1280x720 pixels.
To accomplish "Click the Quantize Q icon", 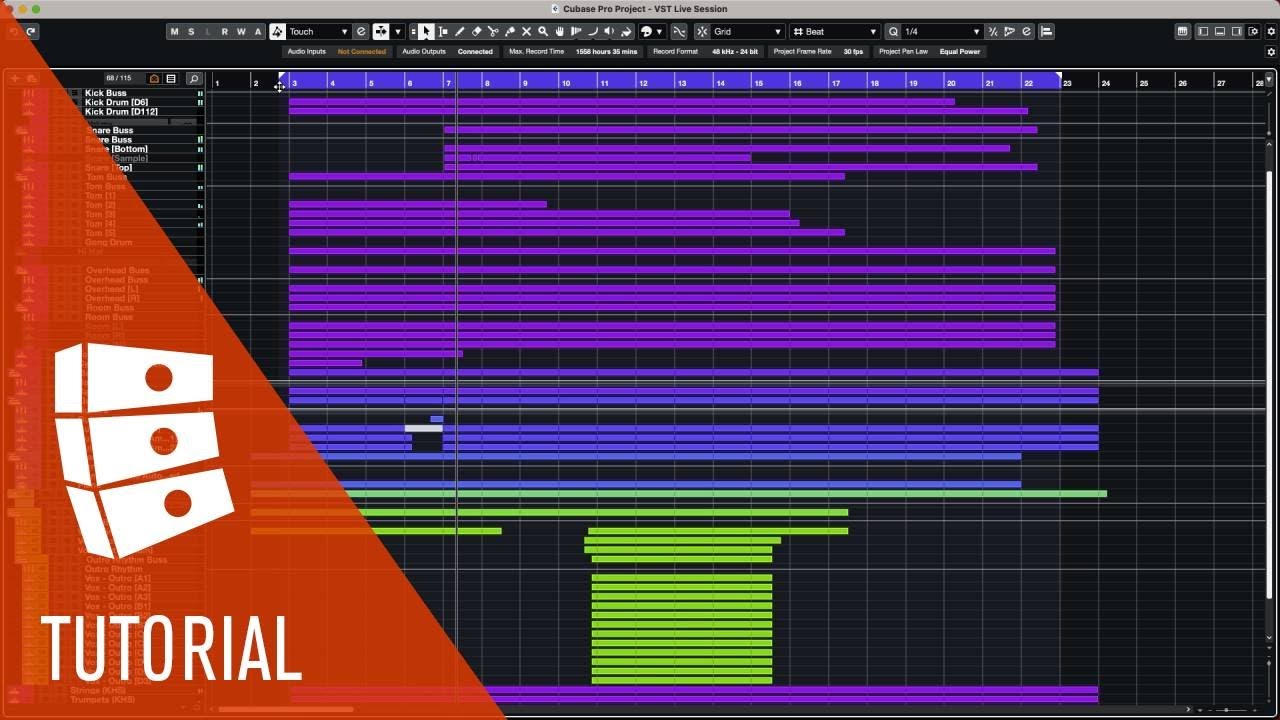I will [894, 32].
